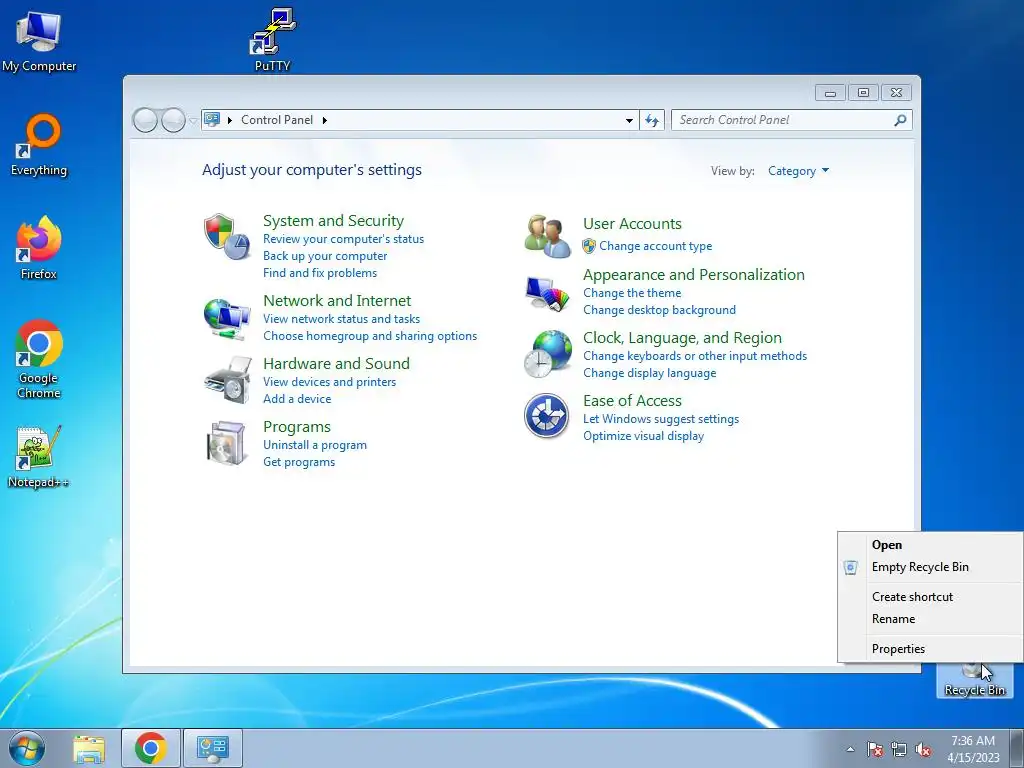Click Optimize visual display link
The image size is (1024, 768).
point(643,436)
